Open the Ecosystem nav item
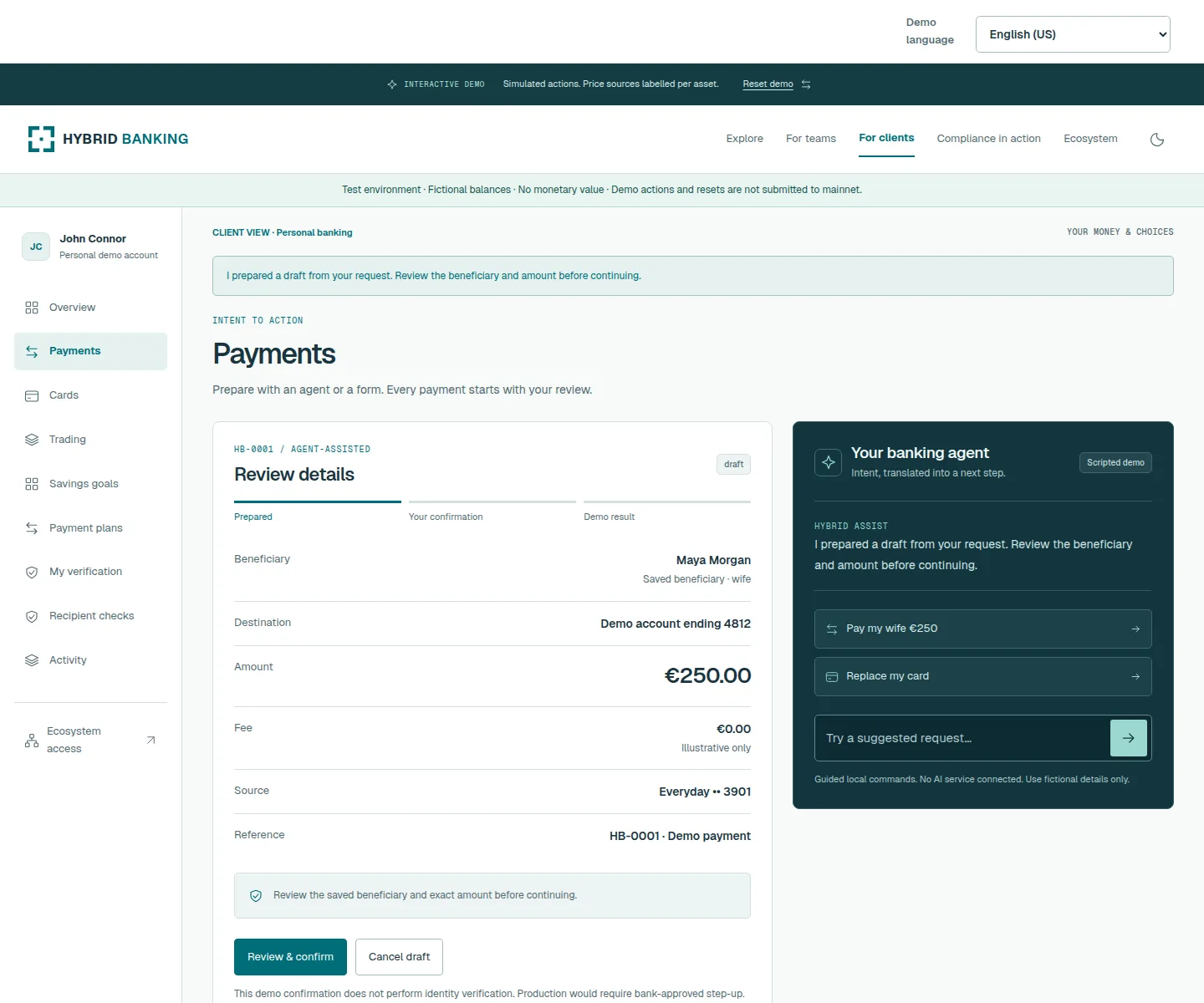 [1090, 139]
